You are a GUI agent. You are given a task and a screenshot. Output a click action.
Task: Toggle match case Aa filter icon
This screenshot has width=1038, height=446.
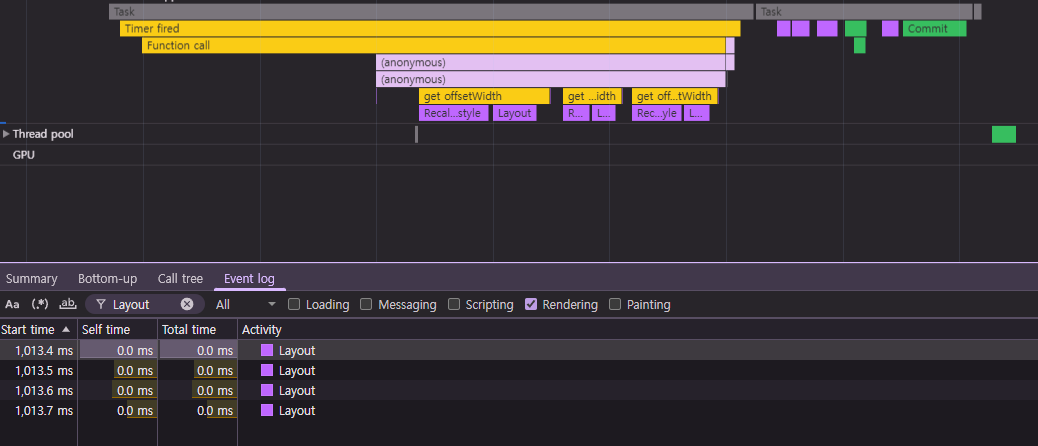coord(12,304)
